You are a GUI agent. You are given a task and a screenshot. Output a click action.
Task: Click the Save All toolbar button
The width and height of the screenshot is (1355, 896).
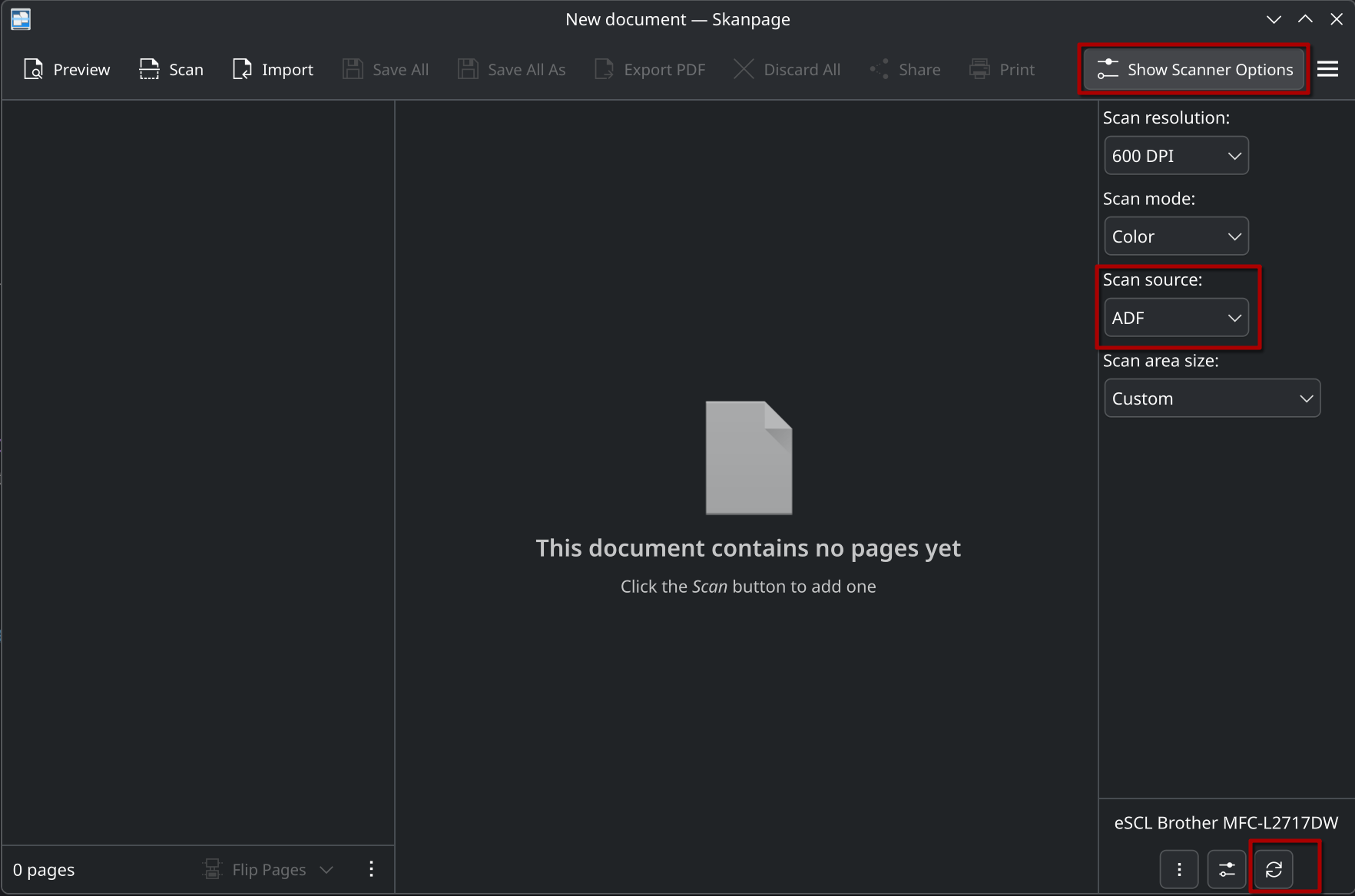(386, 70)
